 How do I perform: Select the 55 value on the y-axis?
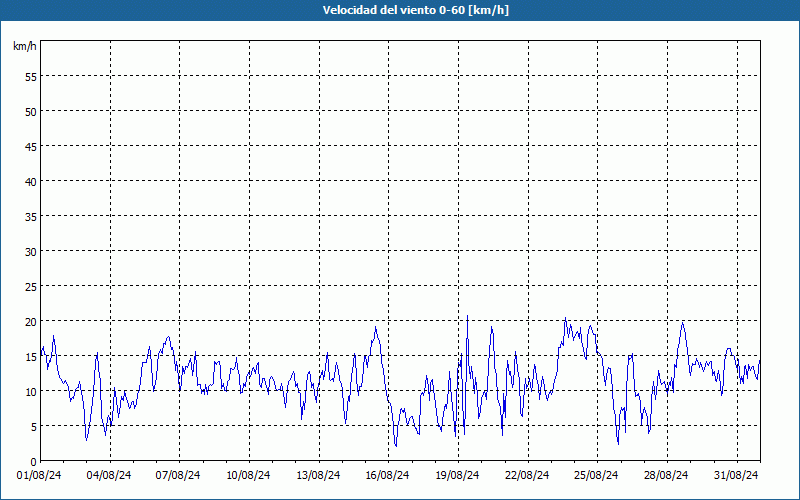tap(31, 76)
